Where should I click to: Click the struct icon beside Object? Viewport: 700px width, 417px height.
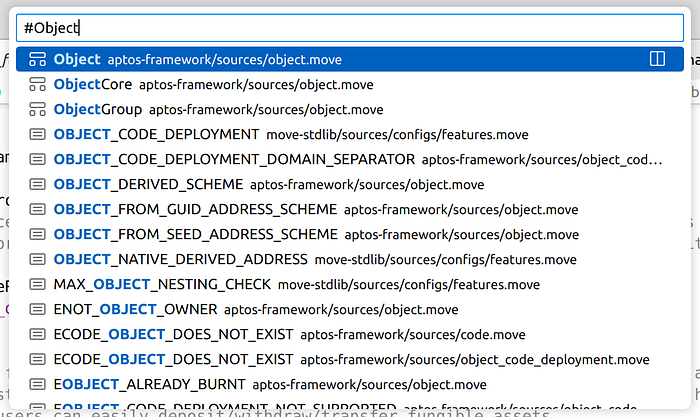(x=37, y=59)
